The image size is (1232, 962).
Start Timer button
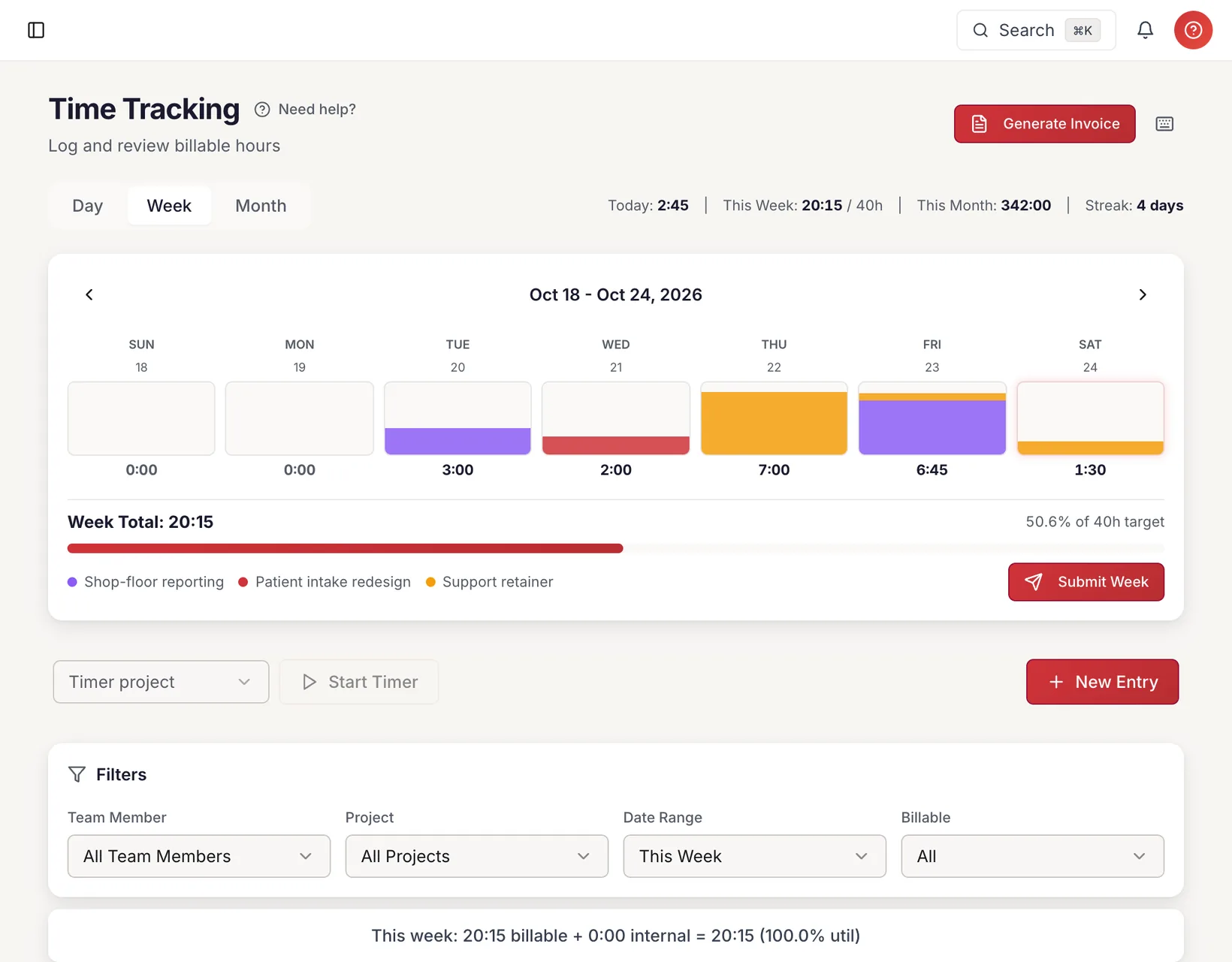[359, 682]
